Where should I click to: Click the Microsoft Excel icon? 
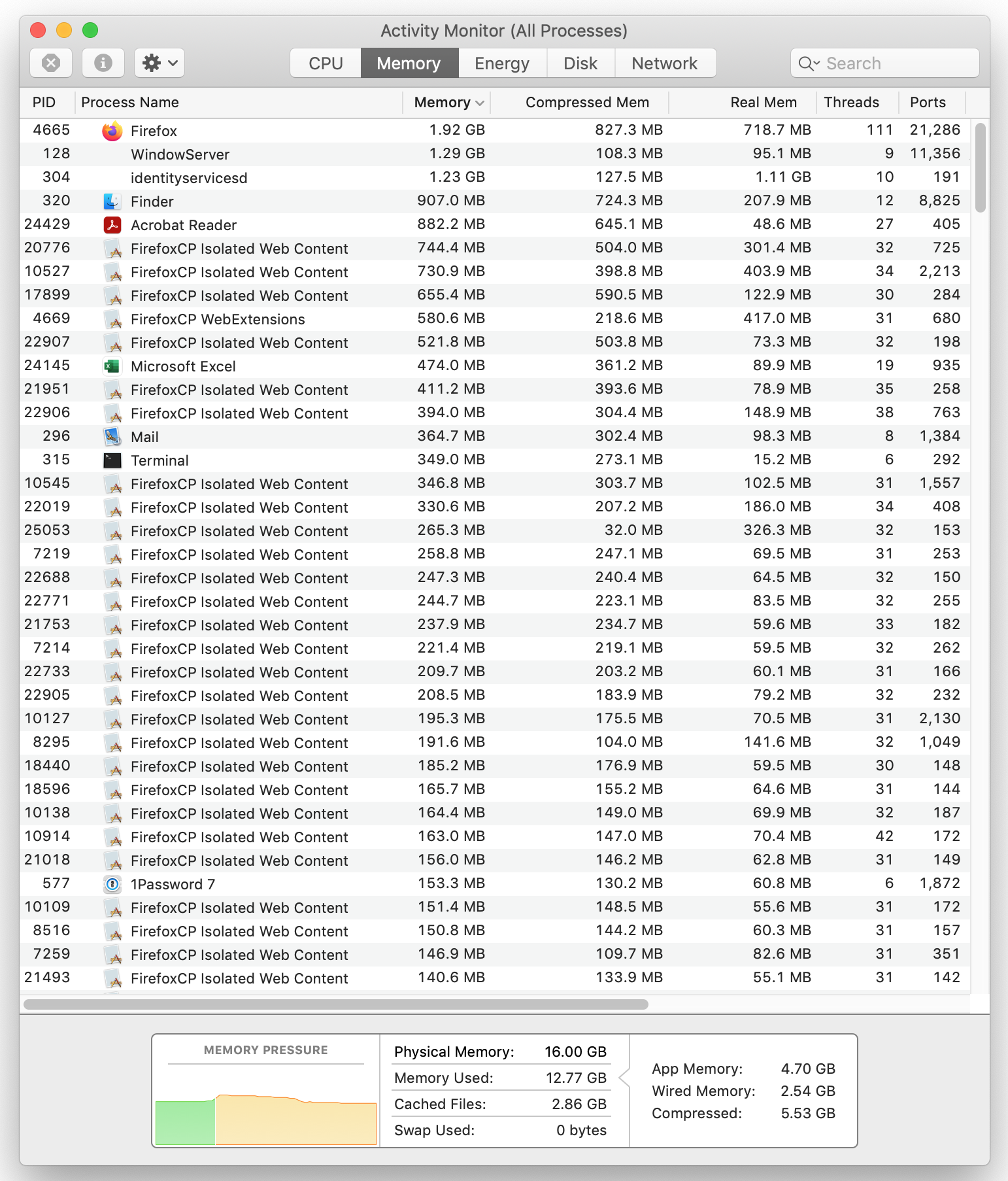[112, 366]
